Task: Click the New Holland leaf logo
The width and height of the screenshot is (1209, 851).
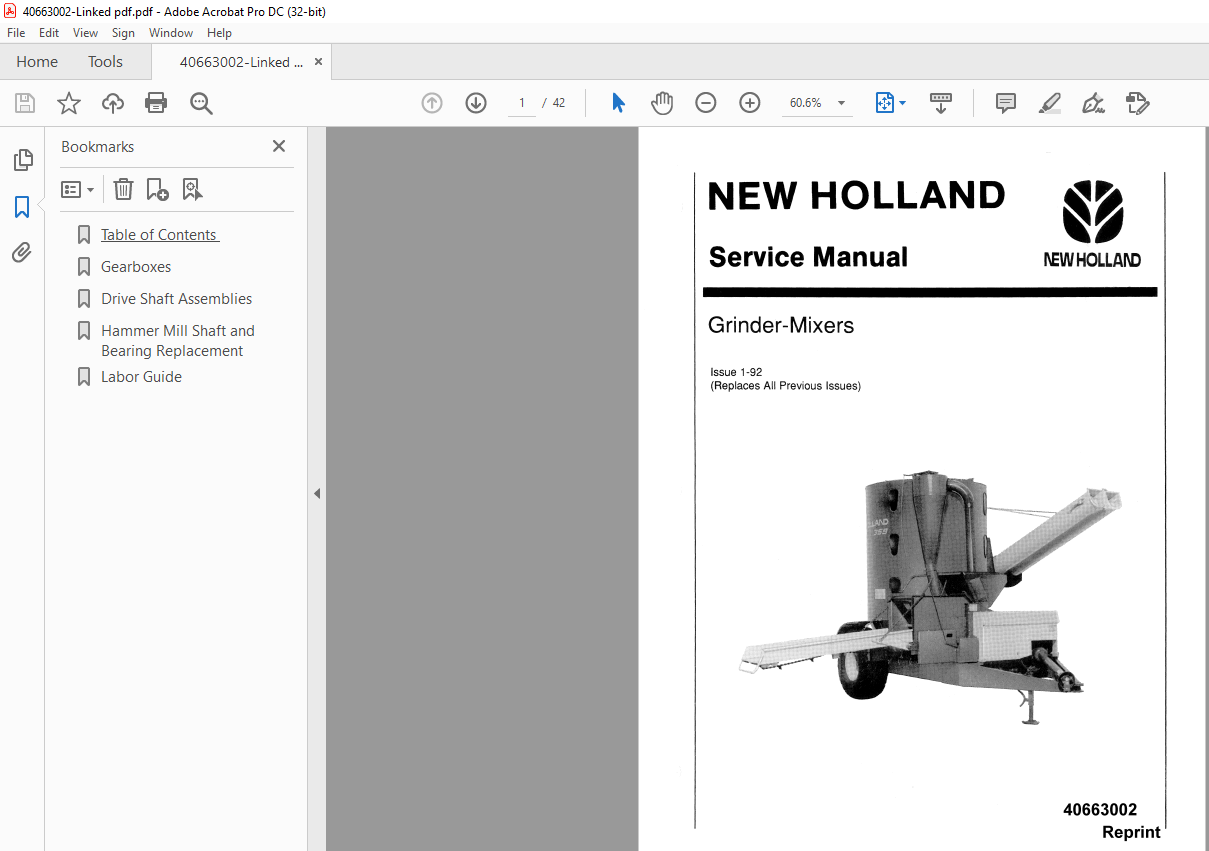Action: tap(1092, 212)
